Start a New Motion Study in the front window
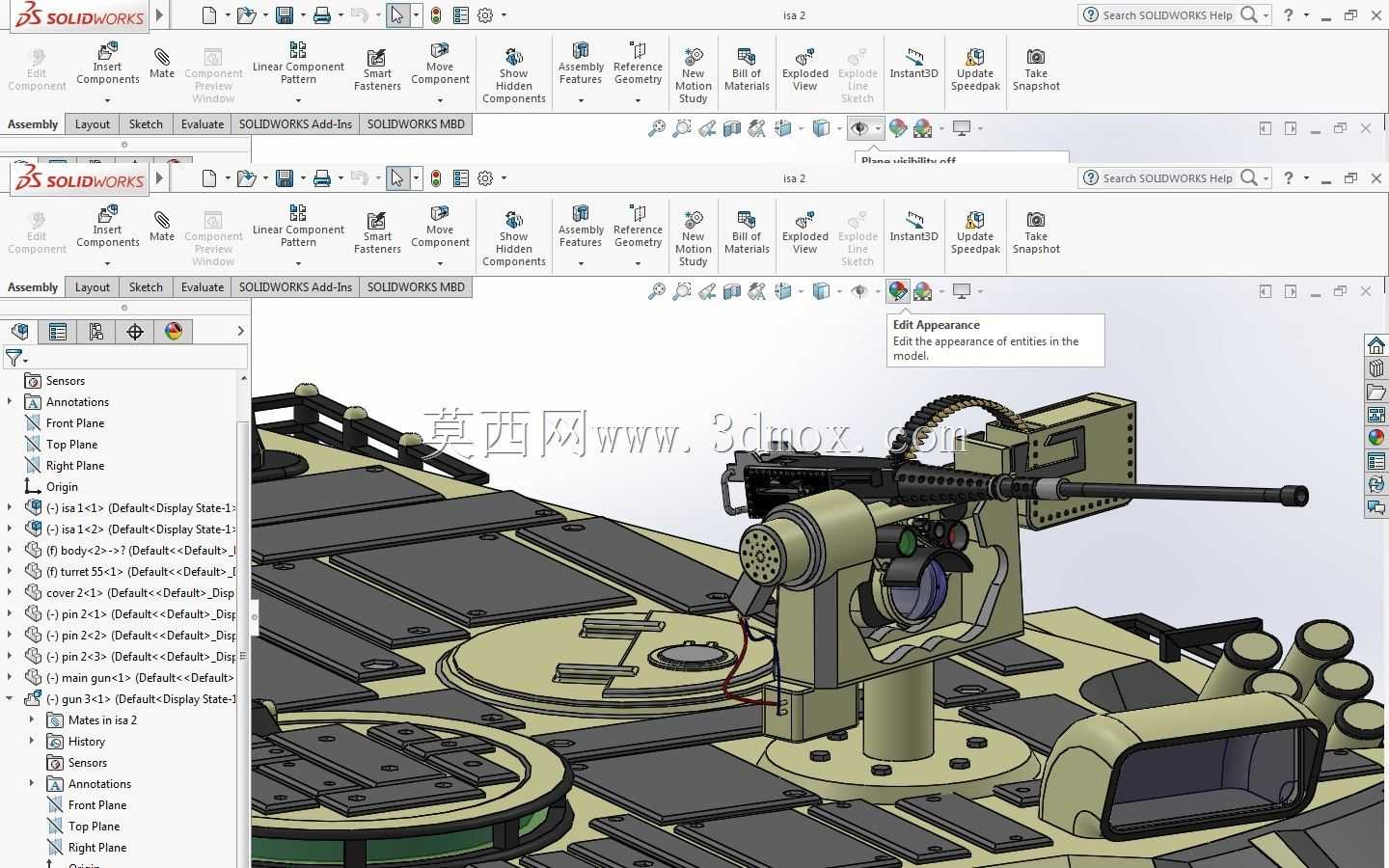The image size is (1389, 868). [694, 238]
